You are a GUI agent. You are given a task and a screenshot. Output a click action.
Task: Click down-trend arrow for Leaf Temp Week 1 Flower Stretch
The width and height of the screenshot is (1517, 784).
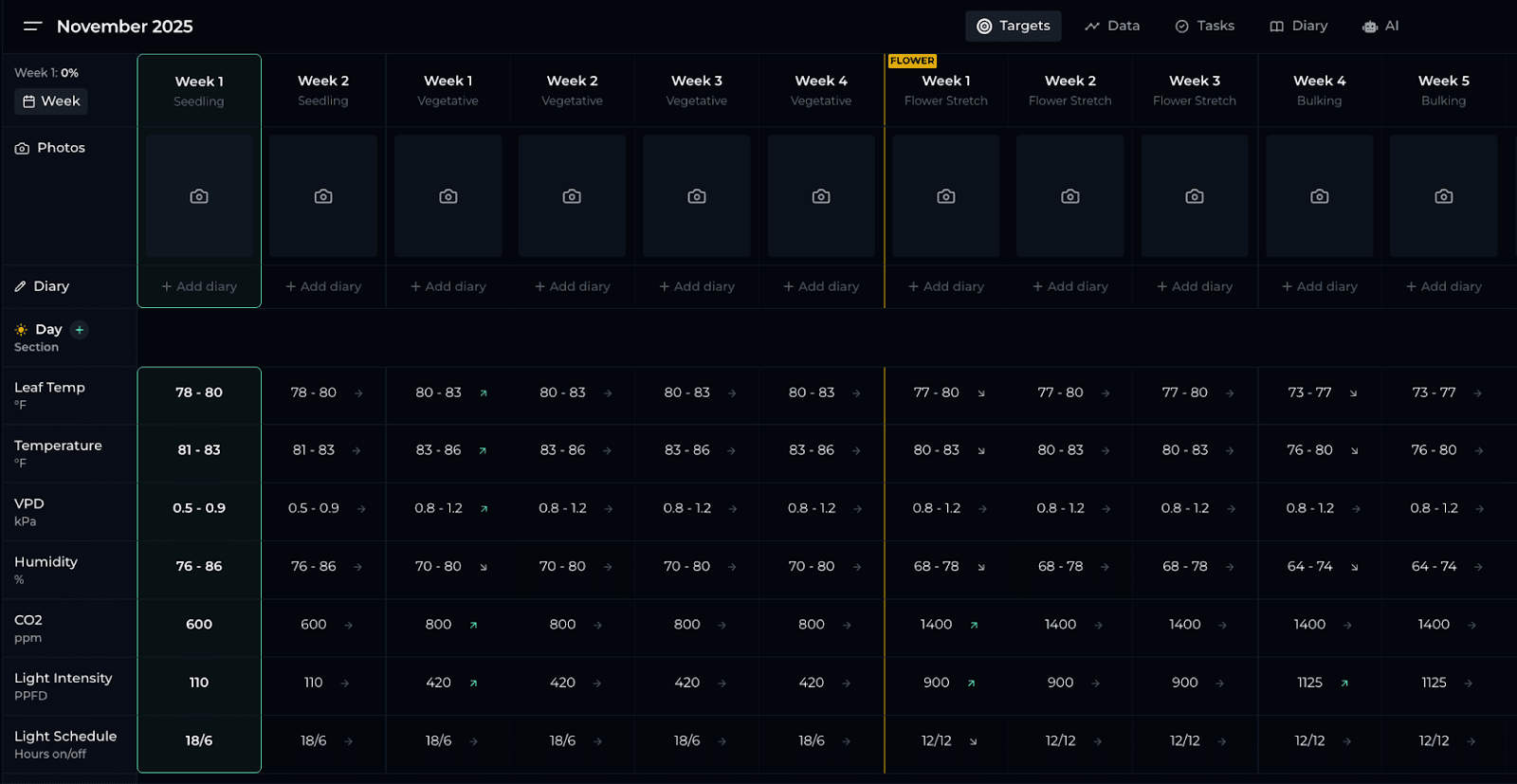981,393
